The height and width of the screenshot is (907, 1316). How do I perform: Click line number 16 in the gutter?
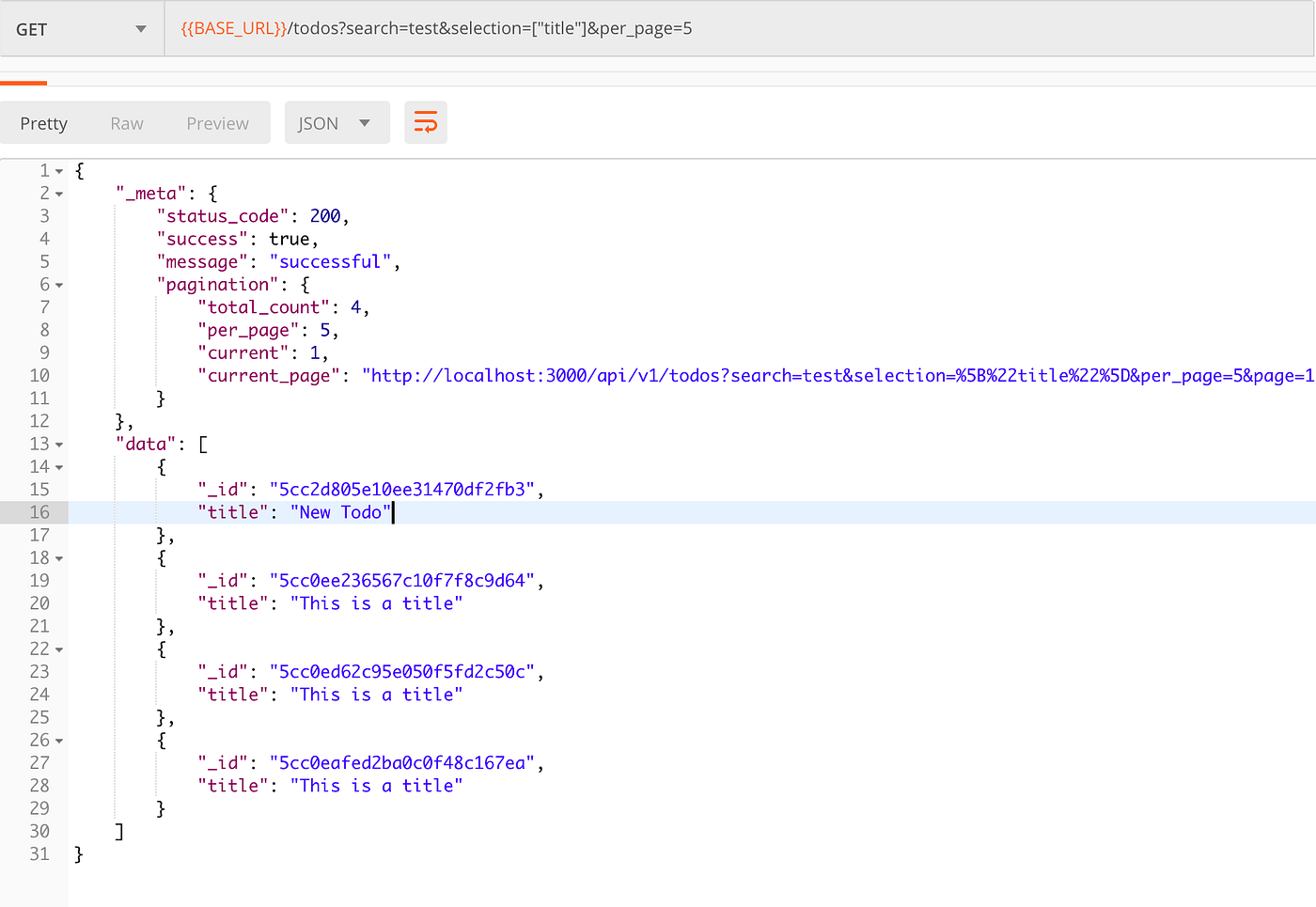(x=39, y=511)
